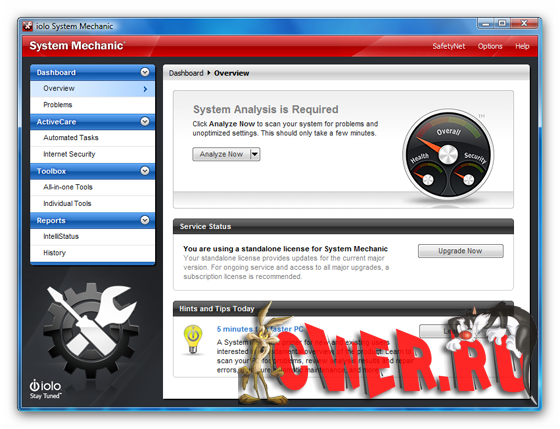The height and width of the screenshot is (429, 560).
Task: Open IntelliStatus report
Action: tap(93, 236)
